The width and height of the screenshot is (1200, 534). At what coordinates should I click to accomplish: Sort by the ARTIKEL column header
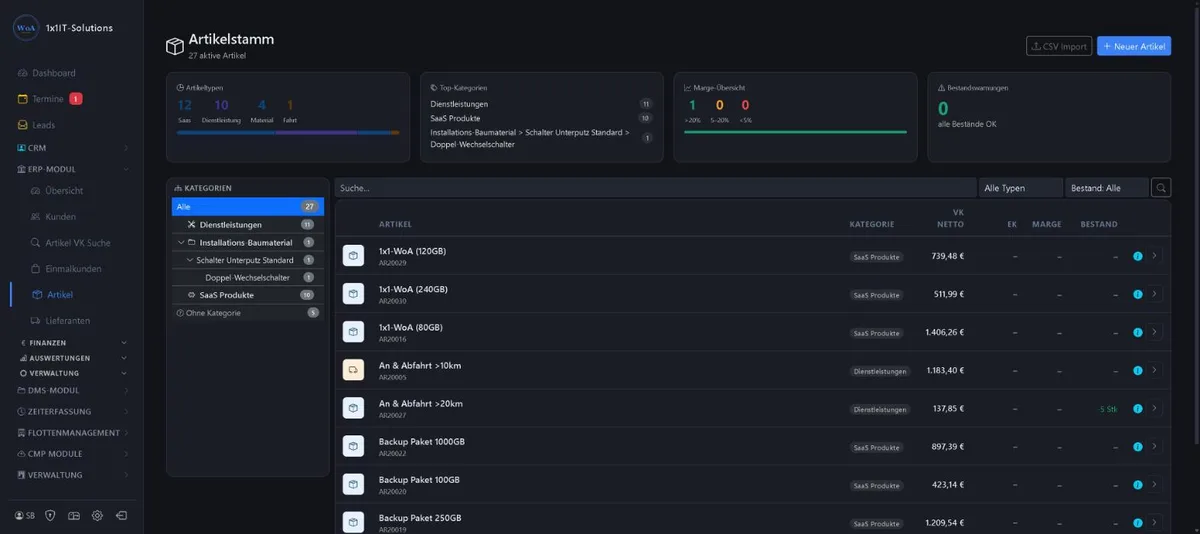[395, 224]
